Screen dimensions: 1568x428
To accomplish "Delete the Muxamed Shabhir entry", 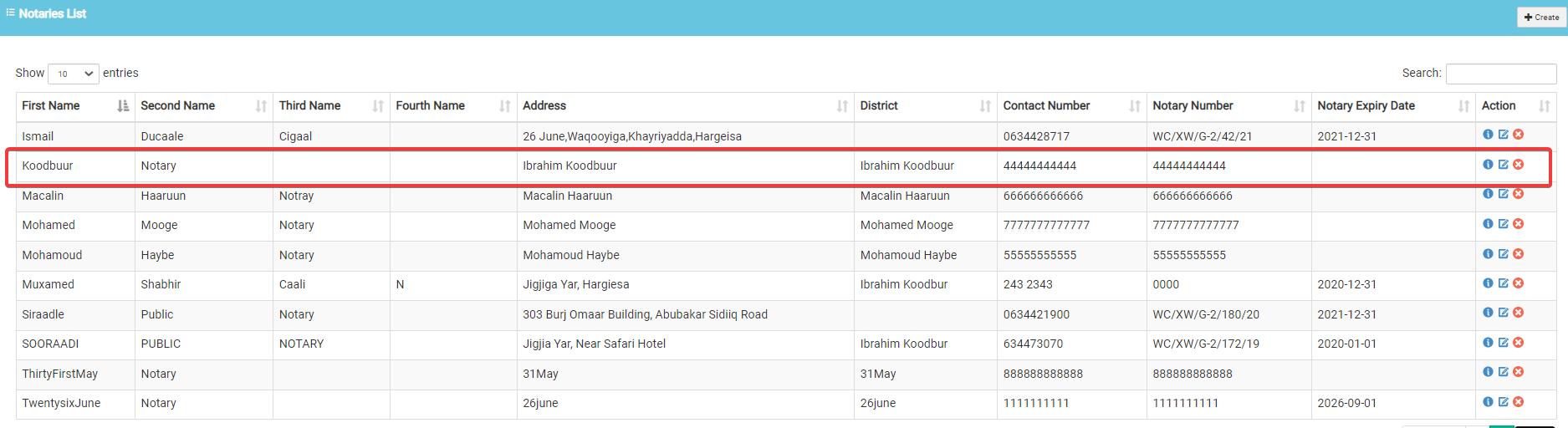I will coord(1518,283).
